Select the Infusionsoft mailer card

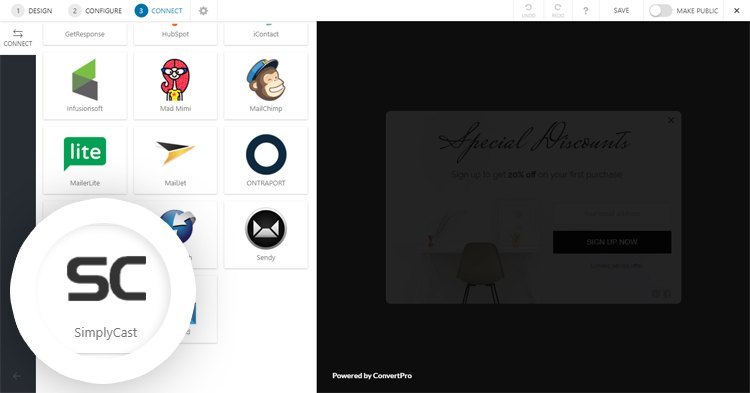tap(85, 86)
